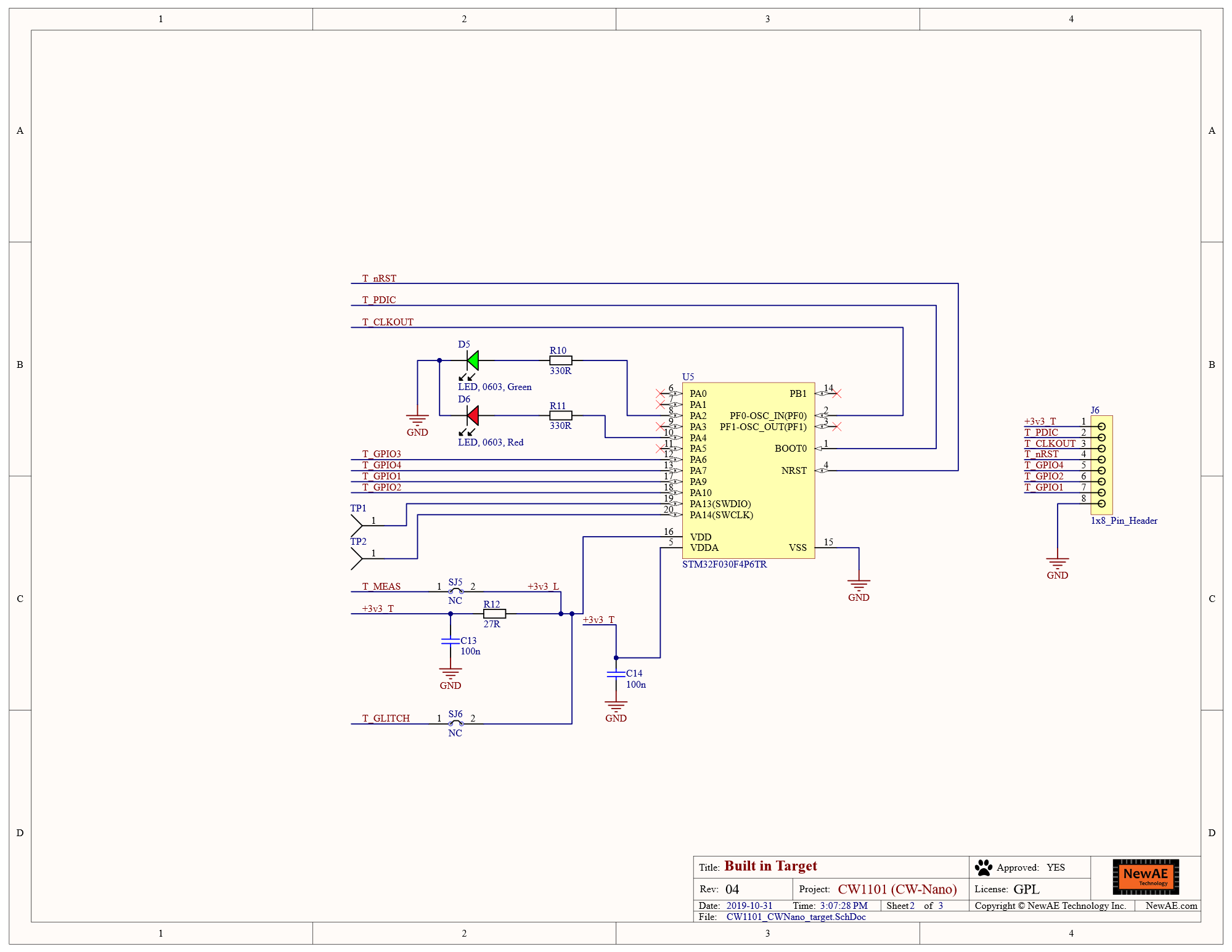Open the NewAE.com link
The width and height of the screenshot is (1232, 952).
(1171, 906)
